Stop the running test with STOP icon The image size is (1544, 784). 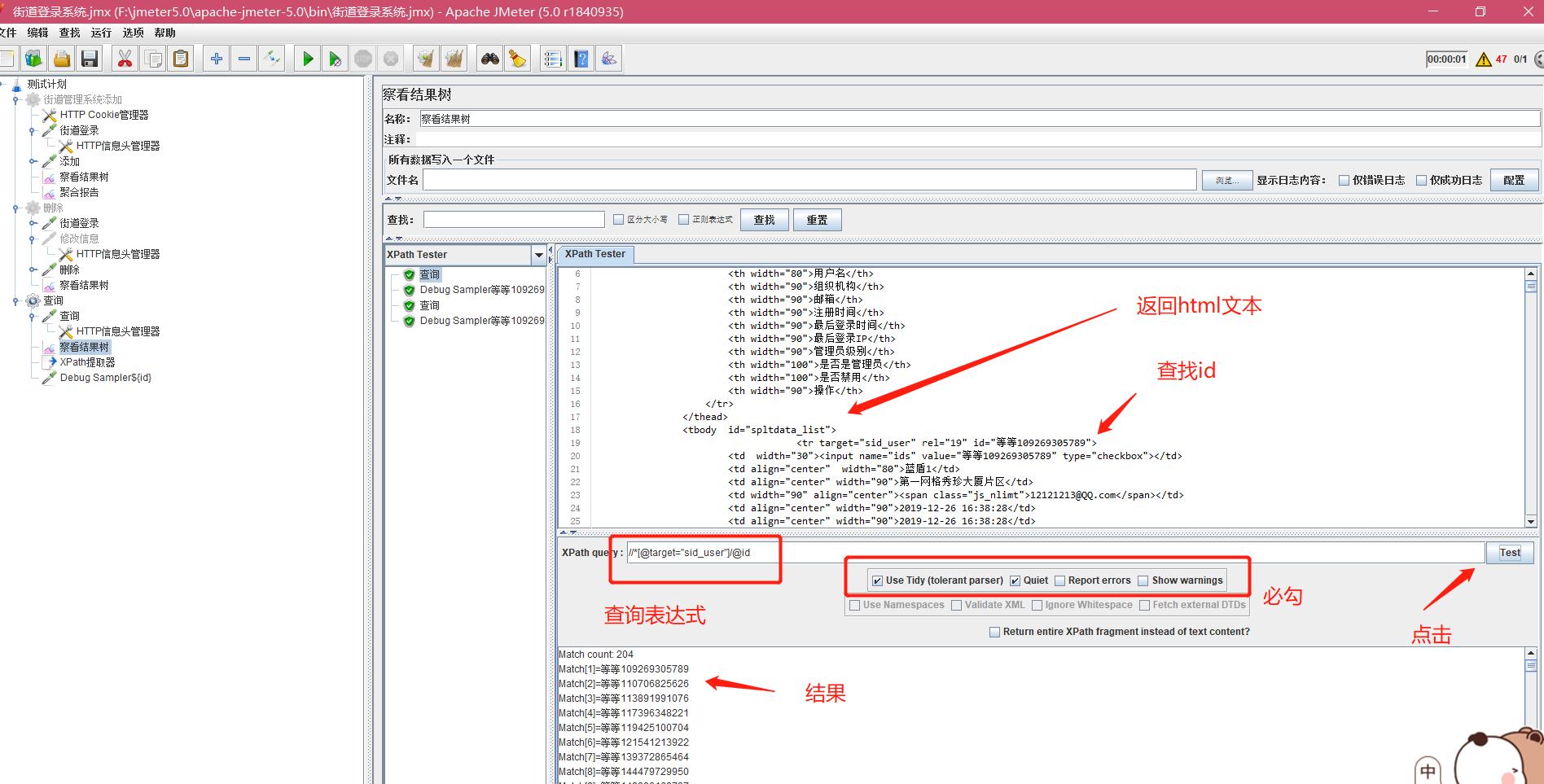coord(363,58)
